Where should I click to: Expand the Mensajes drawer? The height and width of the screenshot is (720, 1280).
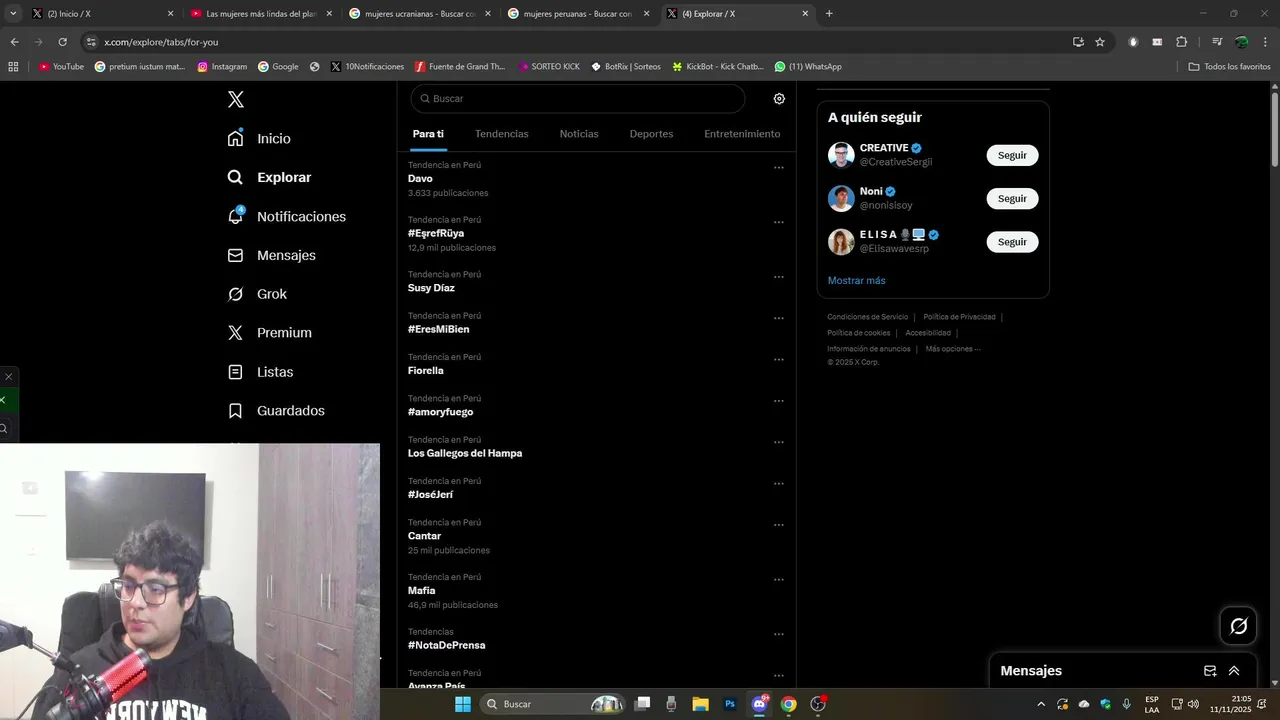[x=1234, y=671]
